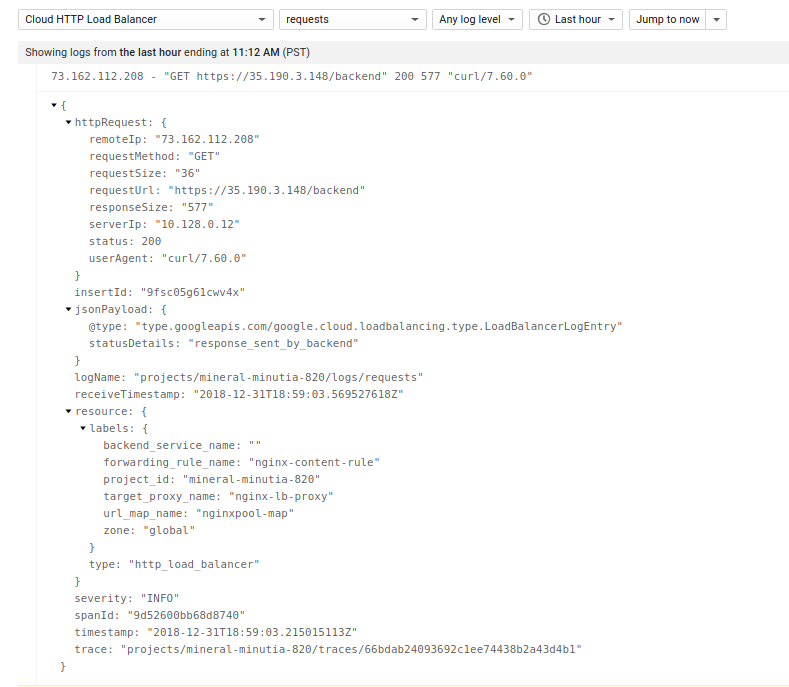789x687 pixels.
Task: Click the userAgent value "curl/7.60.0" in httpRequest
Action: (204, 259)
